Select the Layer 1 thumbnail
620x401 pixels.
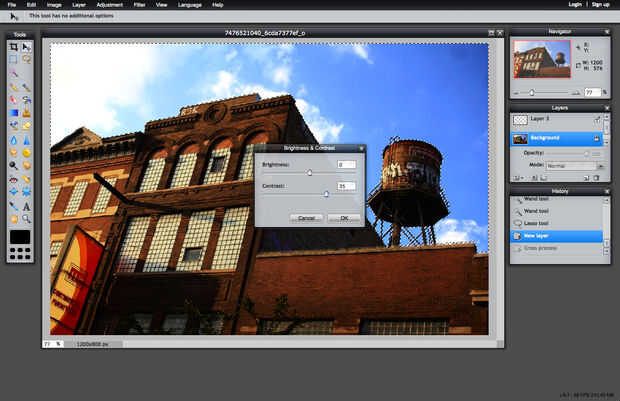coord(520,119)
